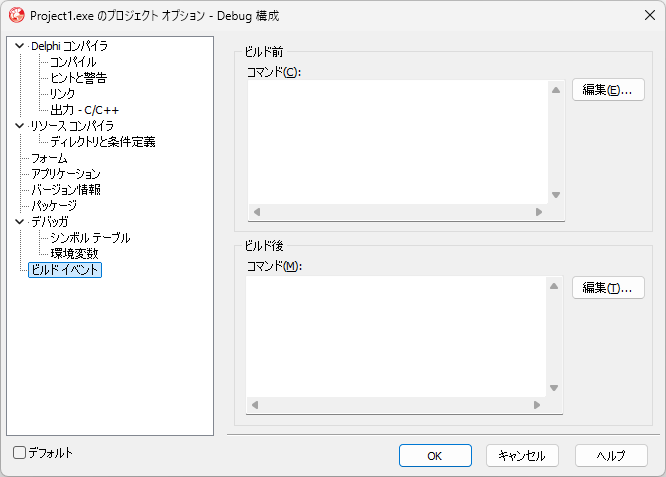Select ディレクトリと条件定義 tree item
The height and width of the screenshot is (477, 666).
[x=102, y=142]
